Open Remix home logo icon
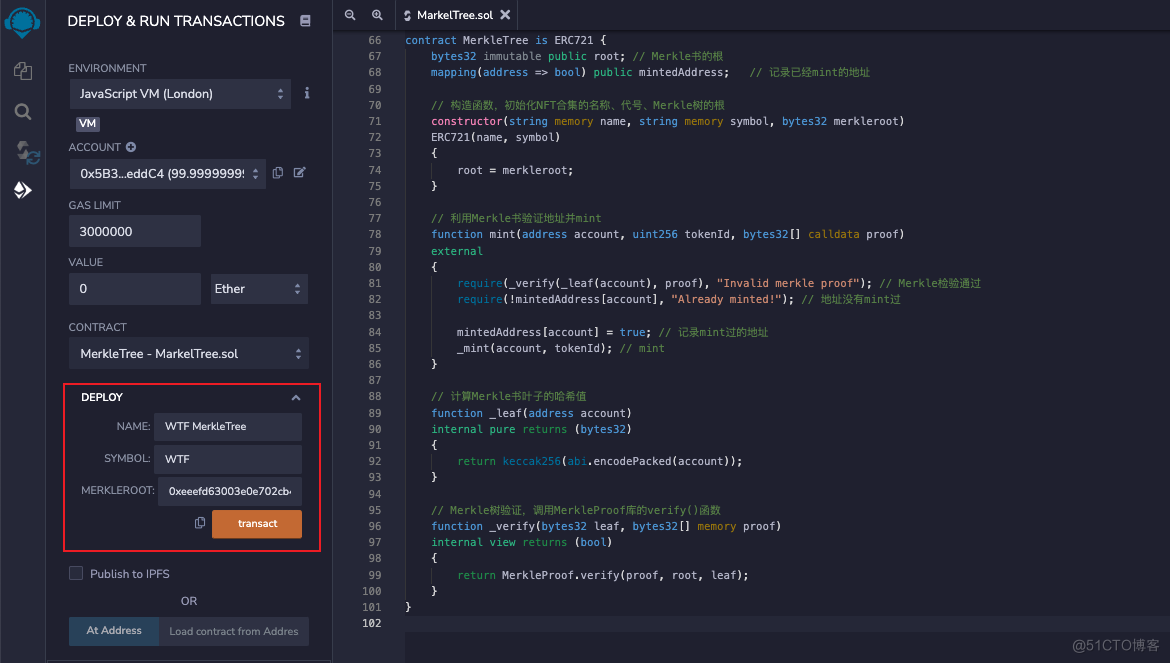 (x=22, y=22)
